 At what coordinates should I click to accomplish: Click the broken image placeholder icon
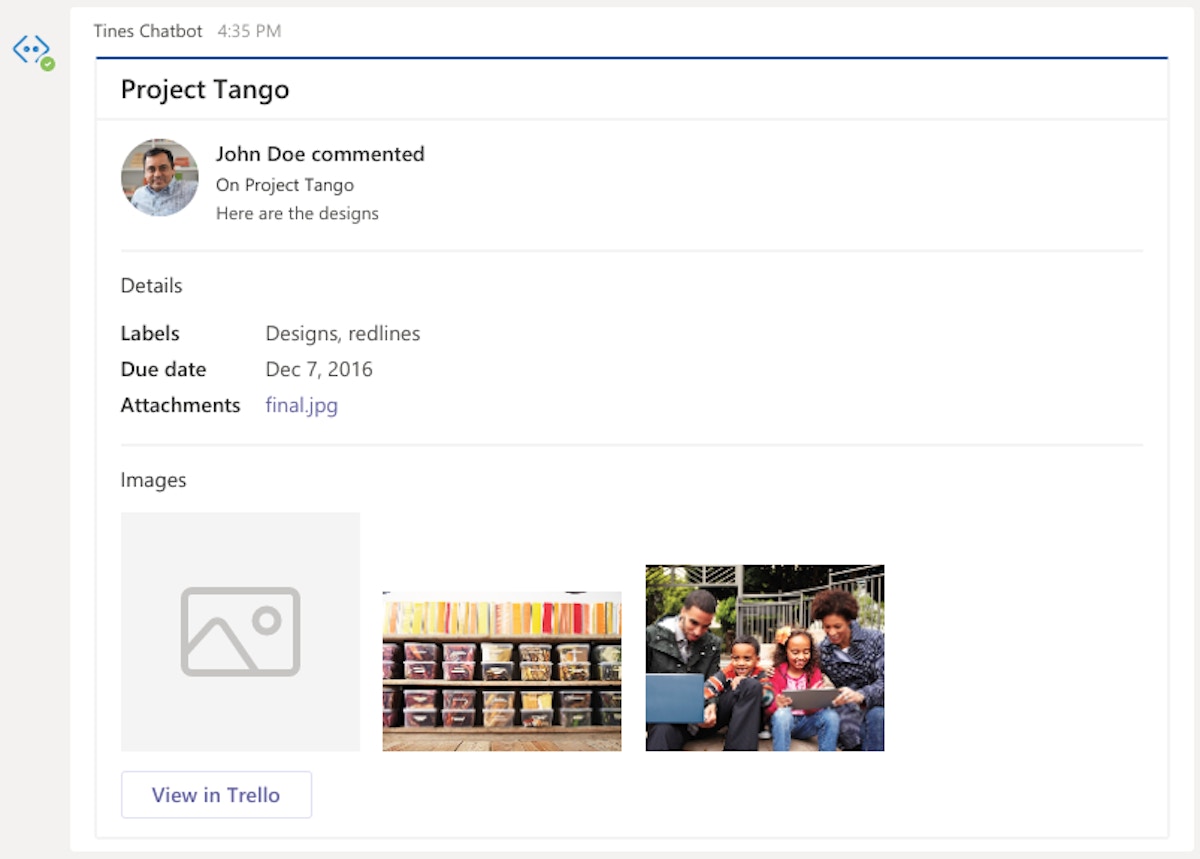[240, 631]
